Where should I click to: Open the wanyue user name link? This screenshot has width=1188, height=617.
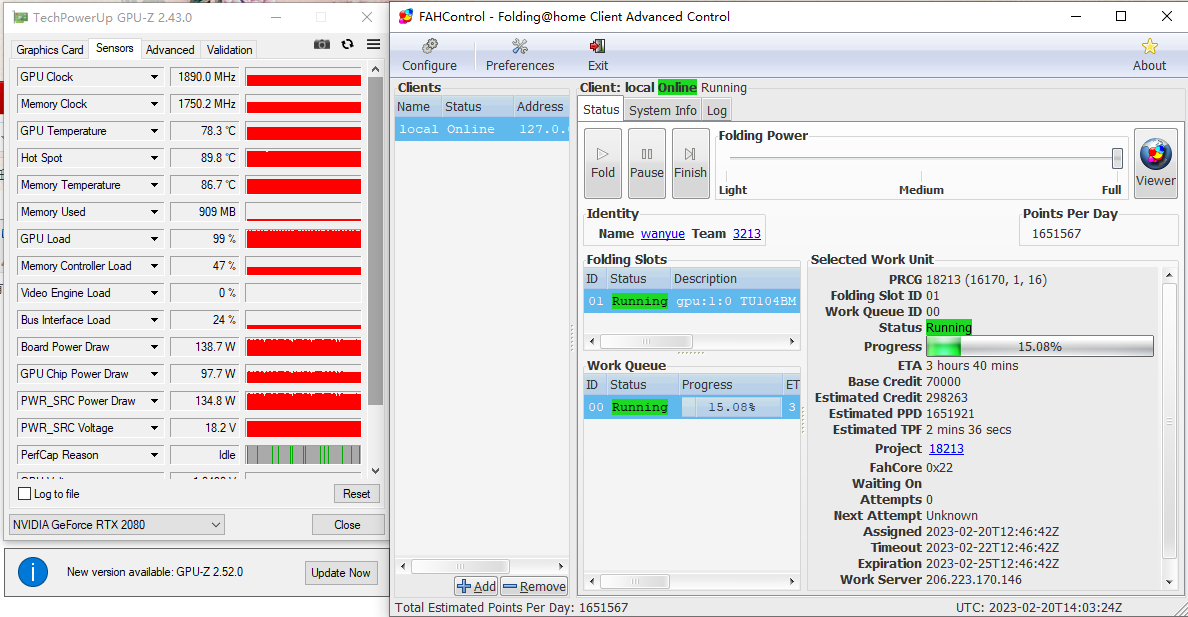pos(663,233)
